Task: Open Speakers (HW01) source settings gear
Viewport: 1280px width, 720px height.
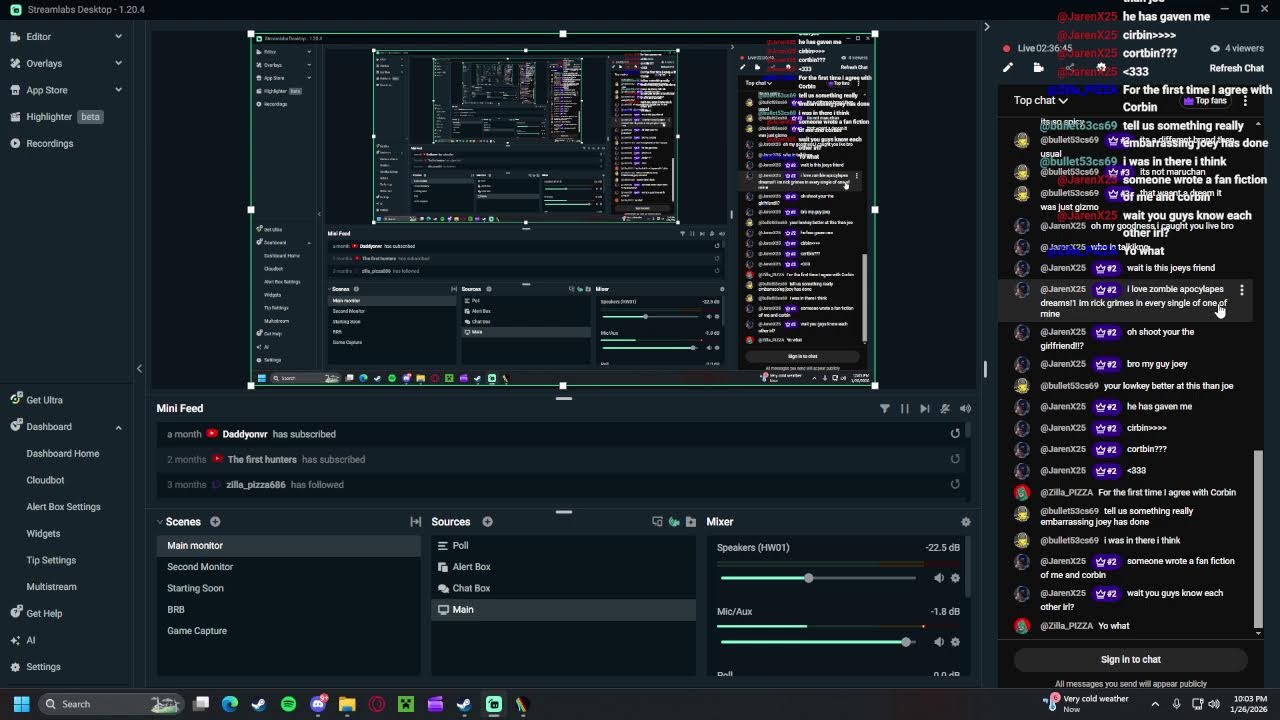Action: point(955,578)
